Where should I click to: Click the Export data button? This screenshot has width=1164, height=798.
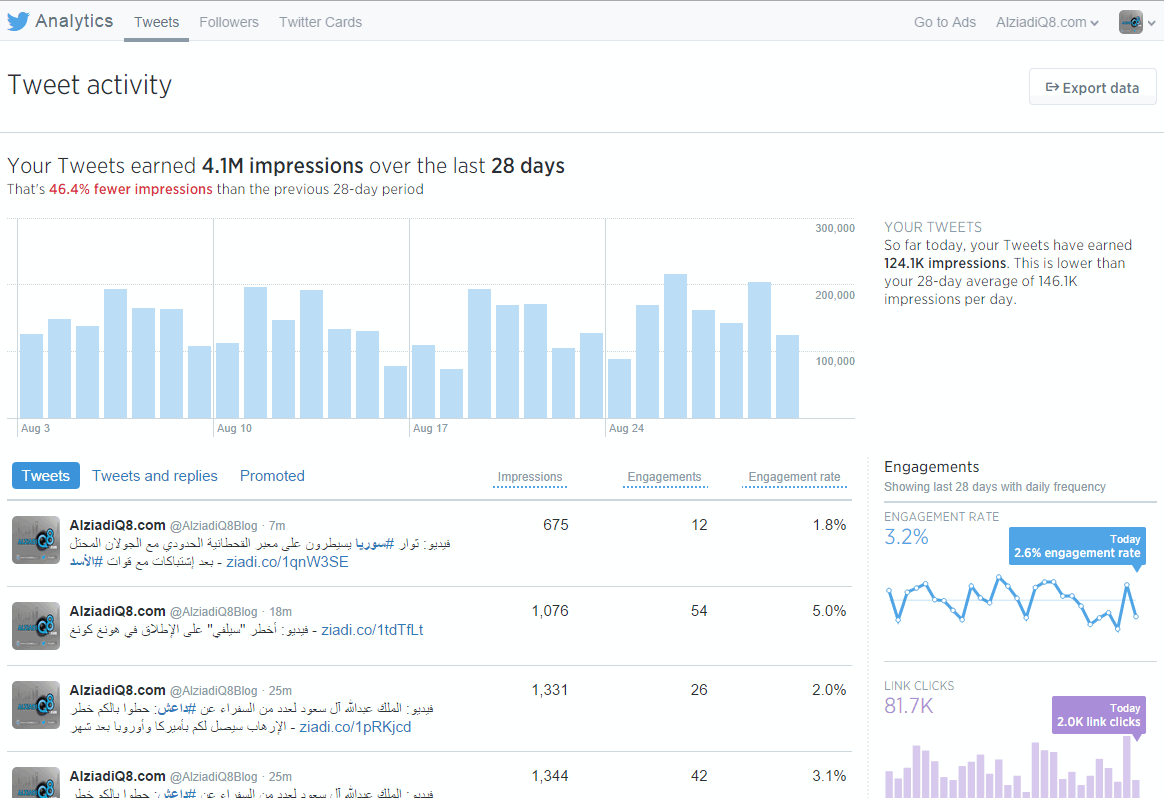tap(1092, 88)
